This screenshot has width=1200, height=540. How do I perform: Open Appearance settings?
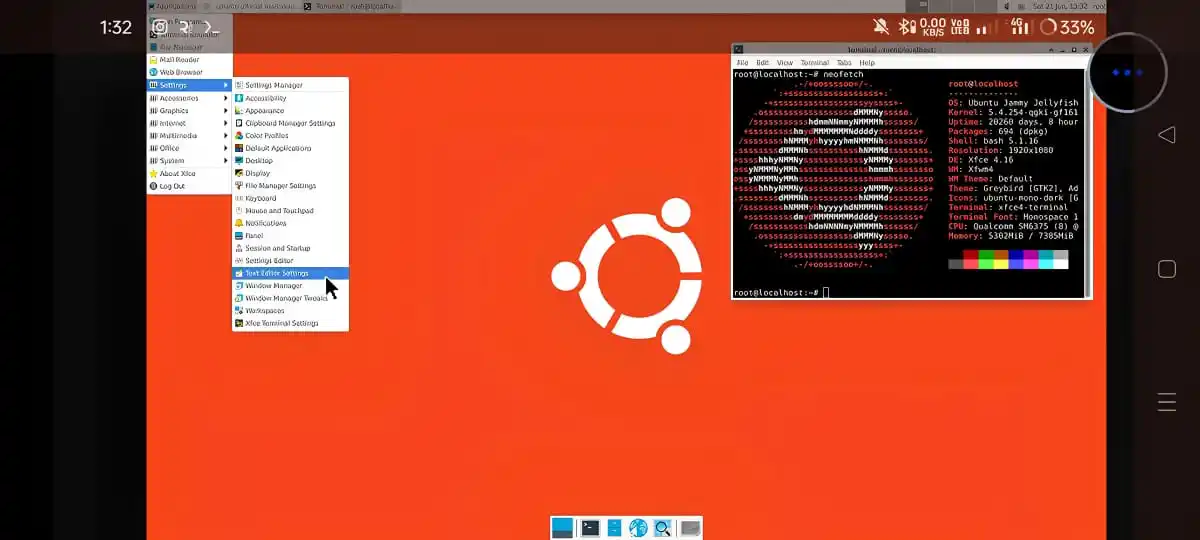tap(290, 111)
